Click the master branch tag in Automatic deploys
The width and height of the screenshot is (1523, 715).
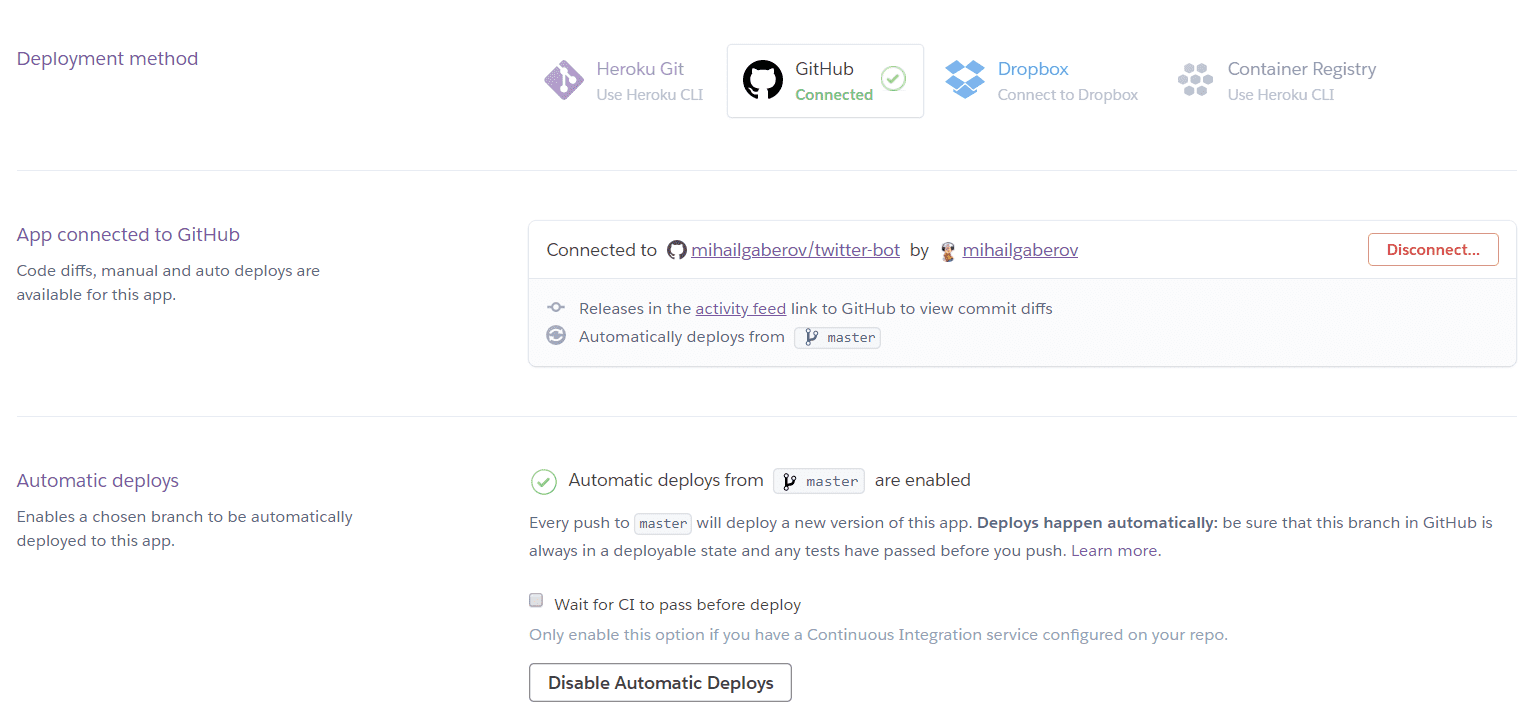(819, 481)
